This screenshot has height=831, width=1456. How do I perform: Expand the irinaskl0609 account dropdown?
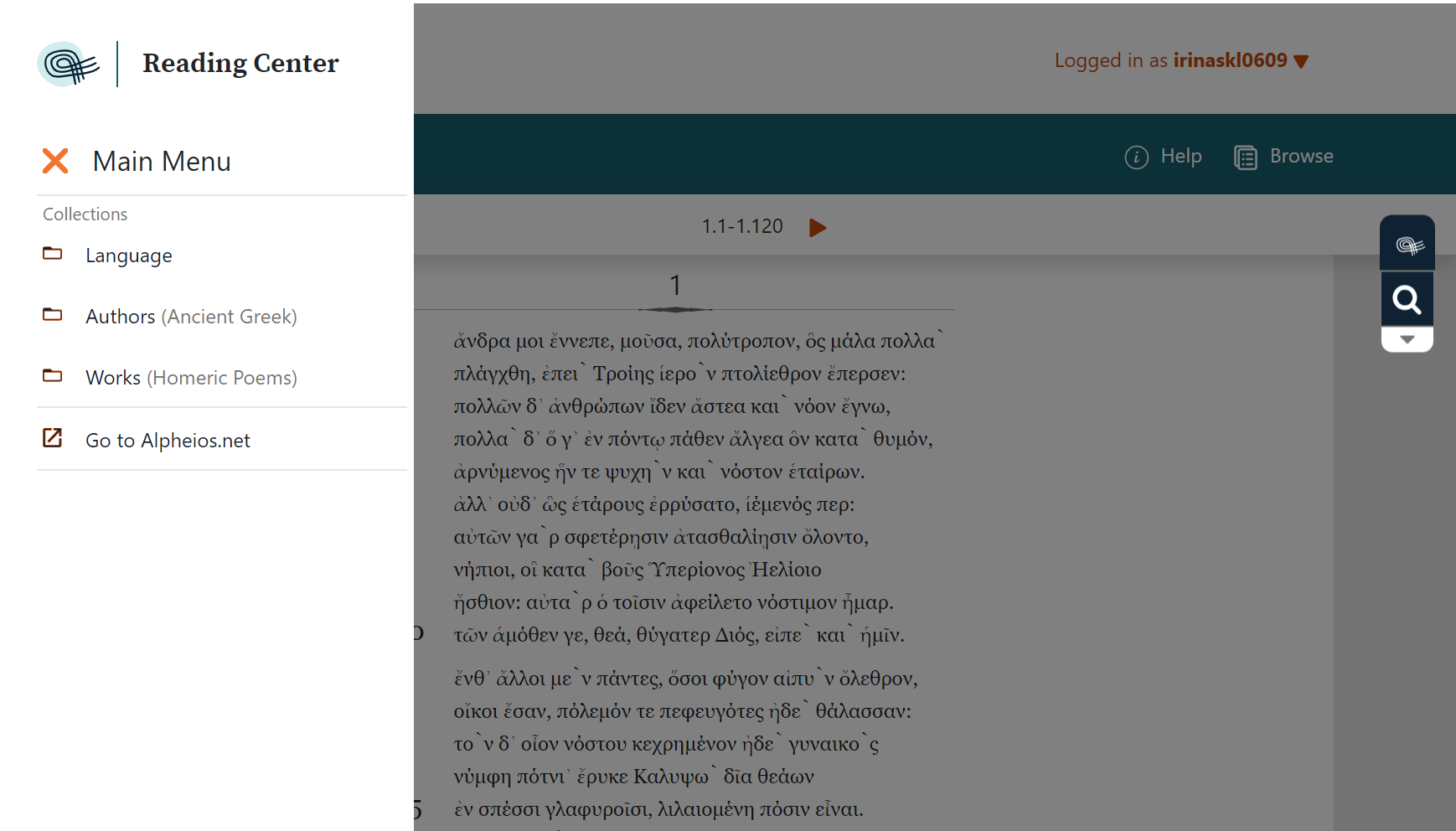[x=1301, y=60]
